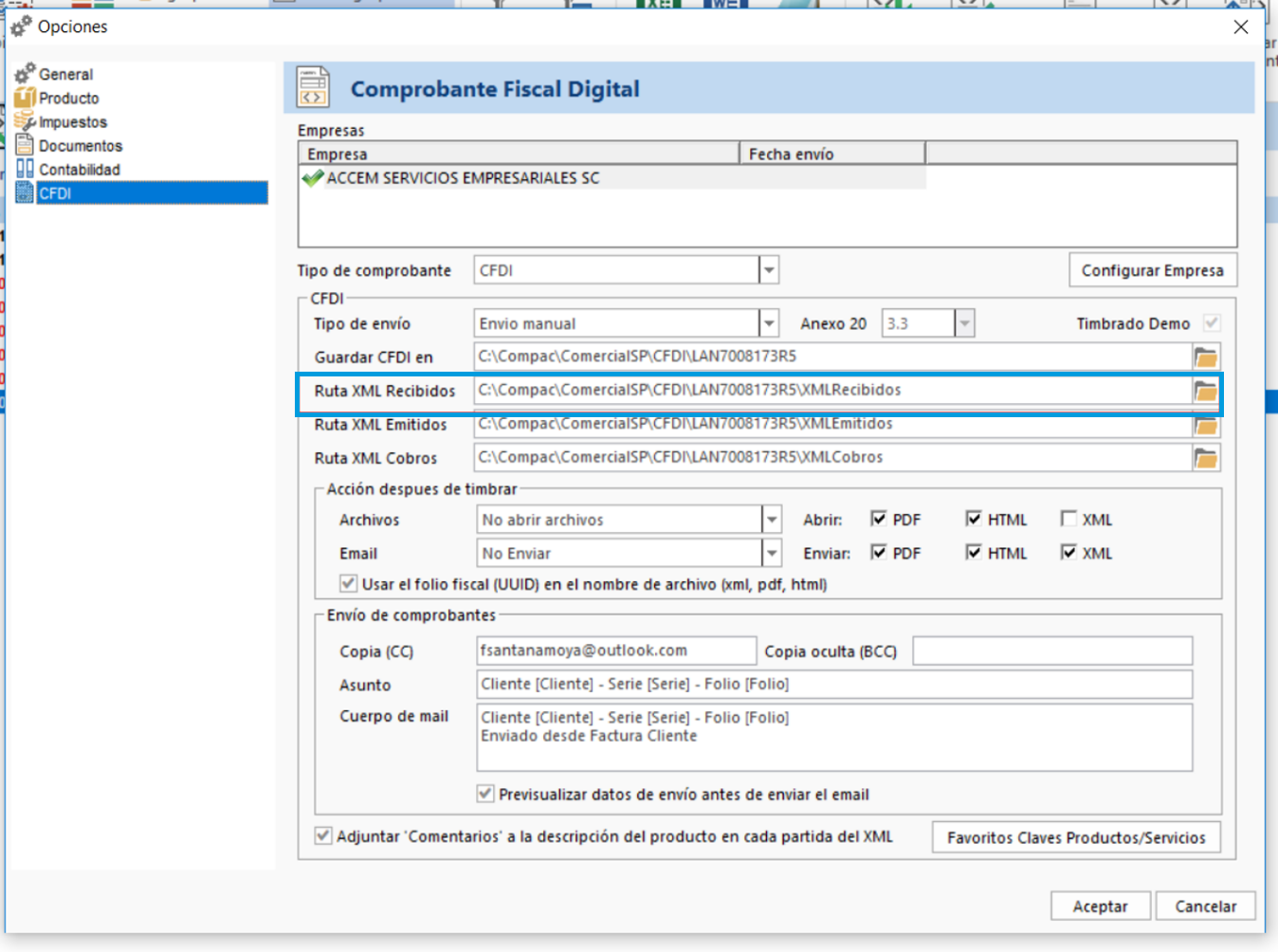Click Contabilidad icon in sidebar
The image size is (1278, 952).
[x=25, y=169]
